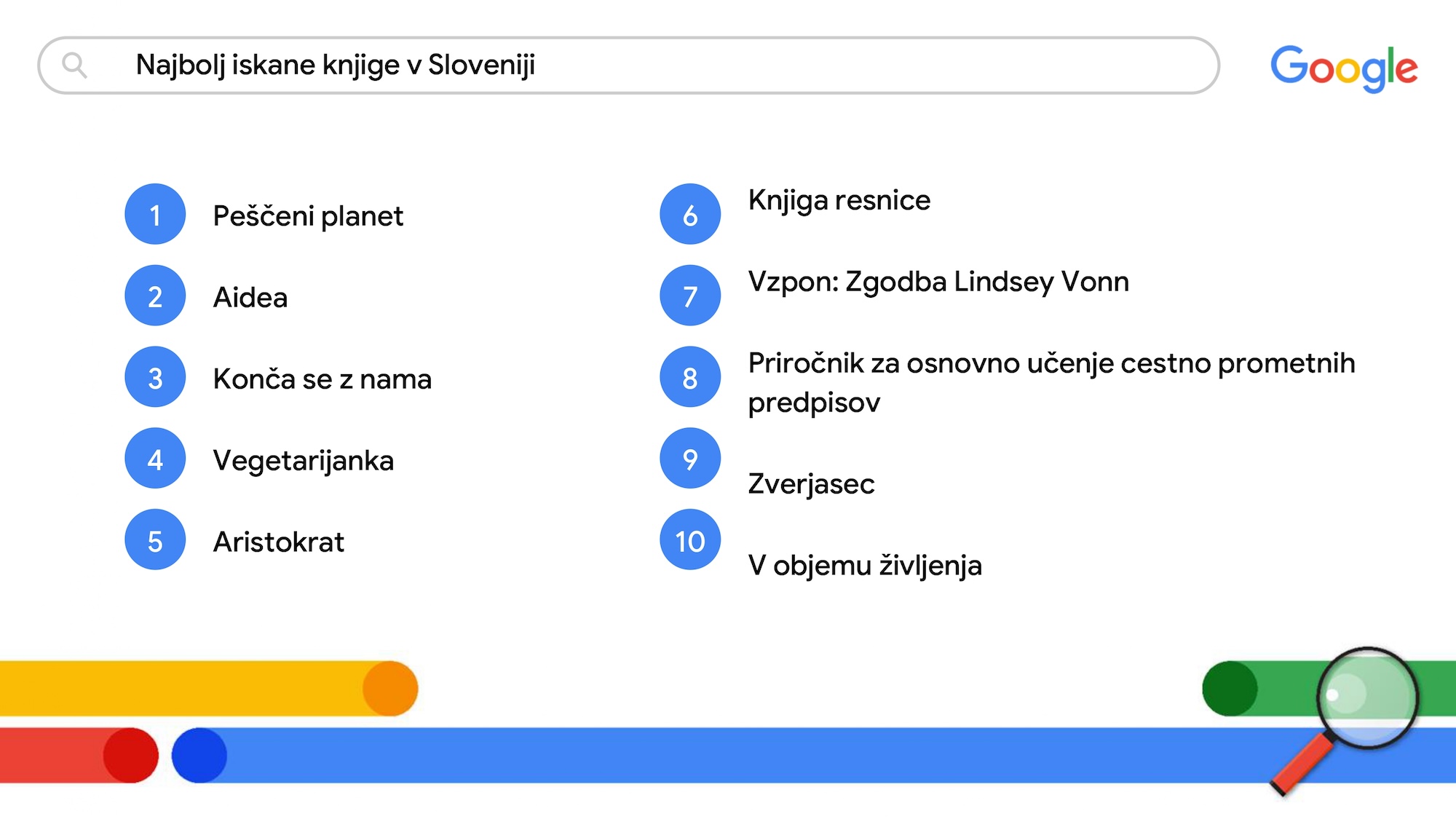Click the blue number 5 circle
Screen dimensions: 1456x819
coord(155,539)
